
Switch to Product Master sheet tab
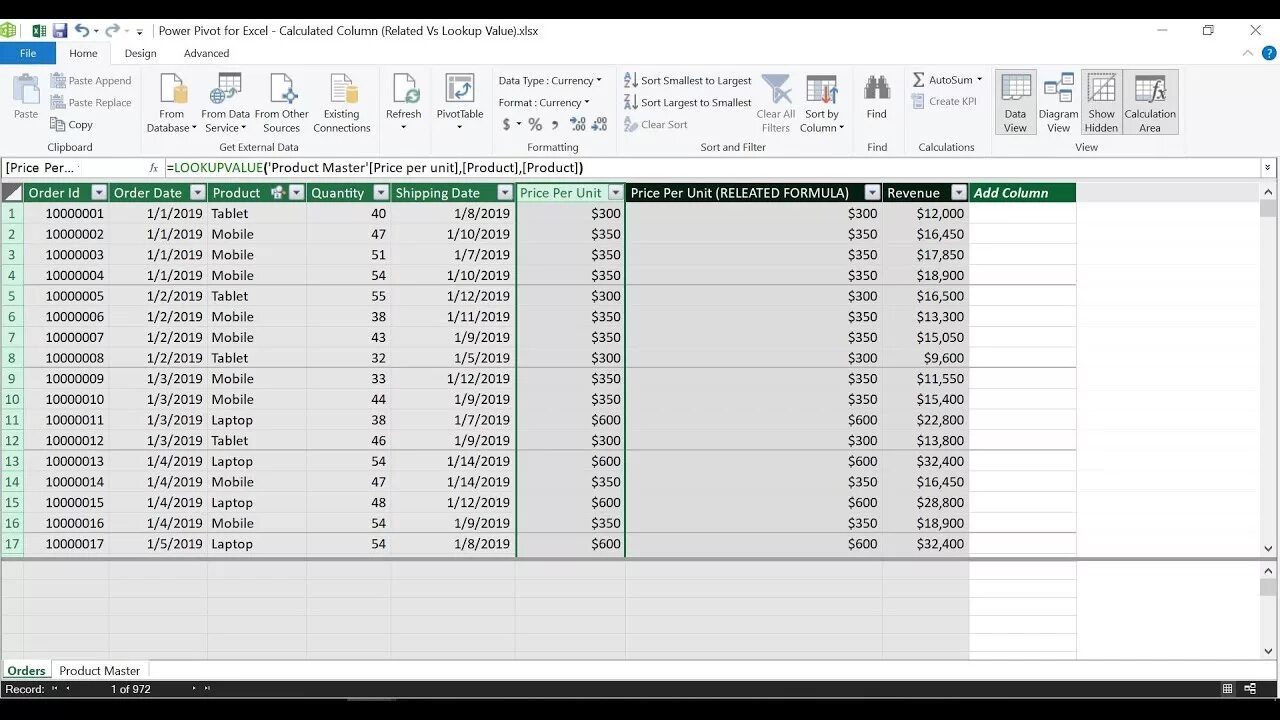coord(99,671)
